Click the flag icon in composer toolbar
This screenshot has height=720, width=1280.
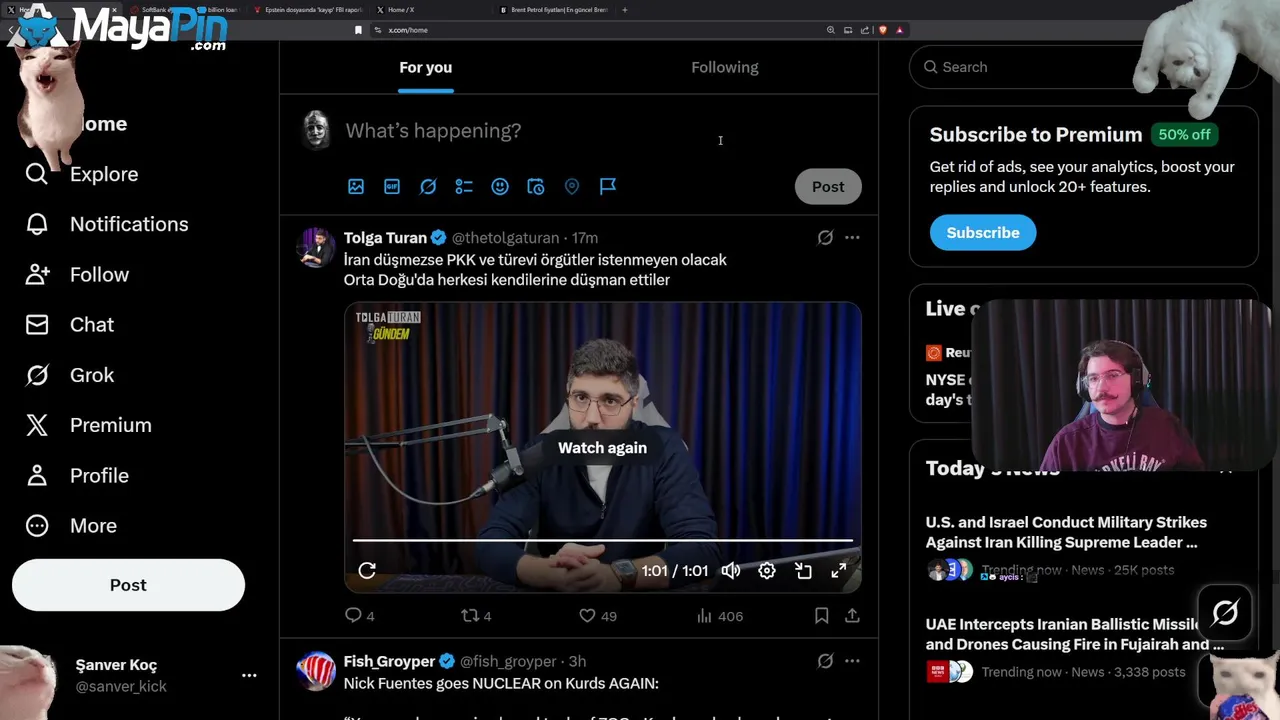(608, 186)
